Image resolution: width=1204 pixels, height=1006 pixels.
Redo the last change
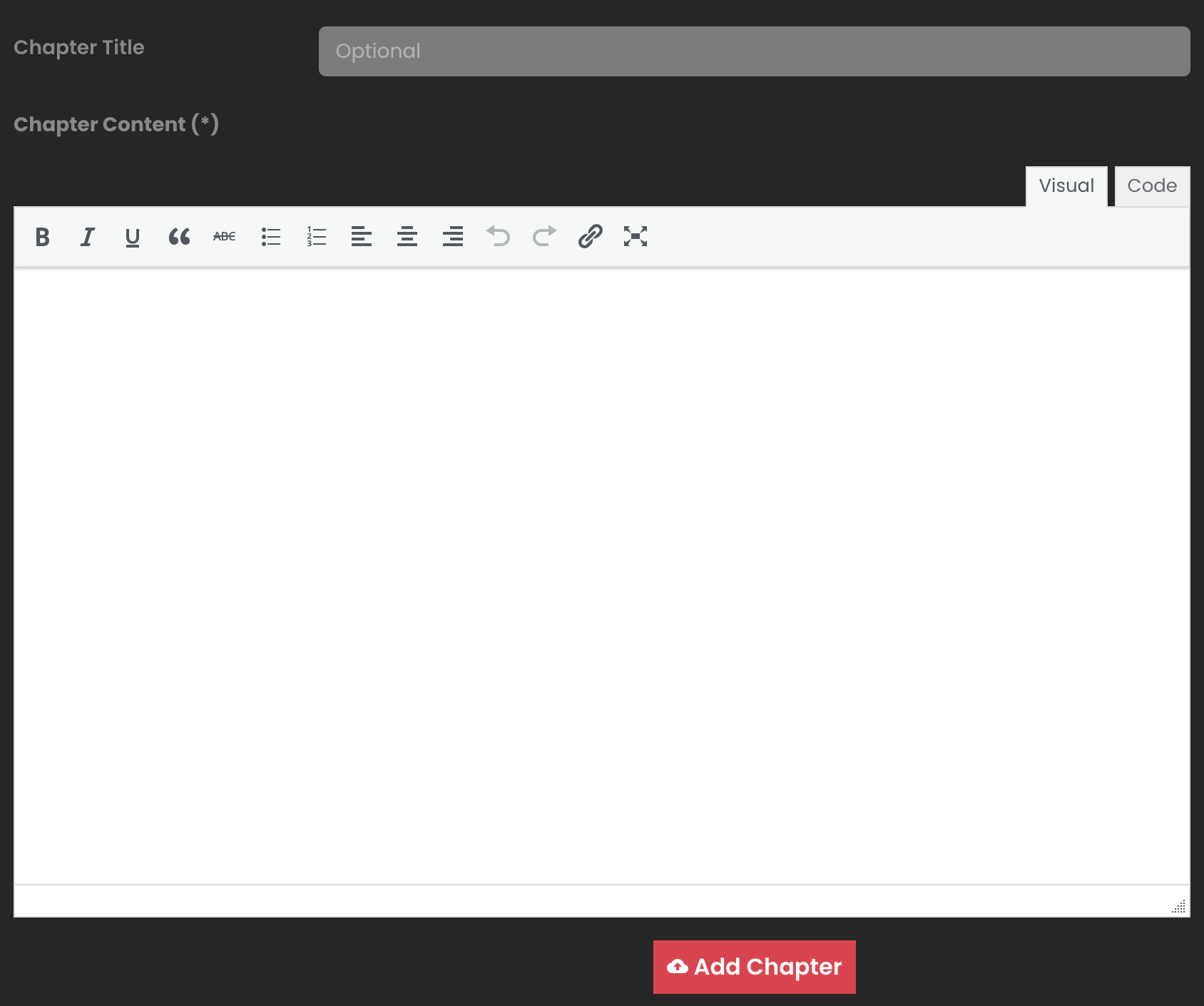coord(543,236)
